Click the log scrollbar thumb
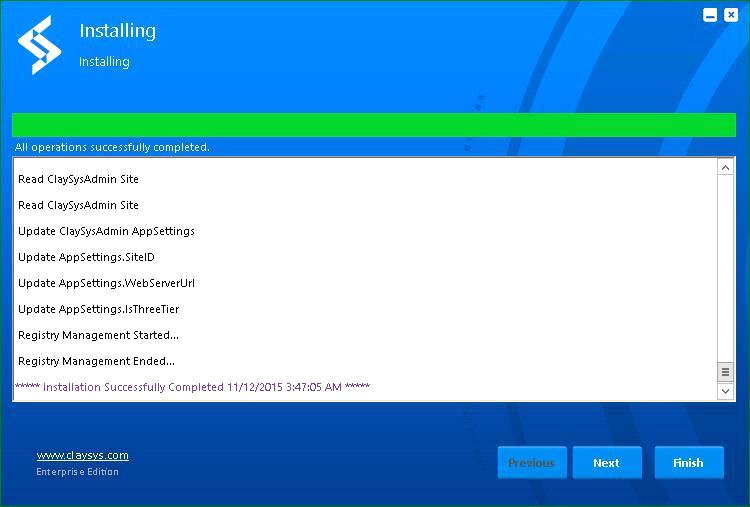 726,371
